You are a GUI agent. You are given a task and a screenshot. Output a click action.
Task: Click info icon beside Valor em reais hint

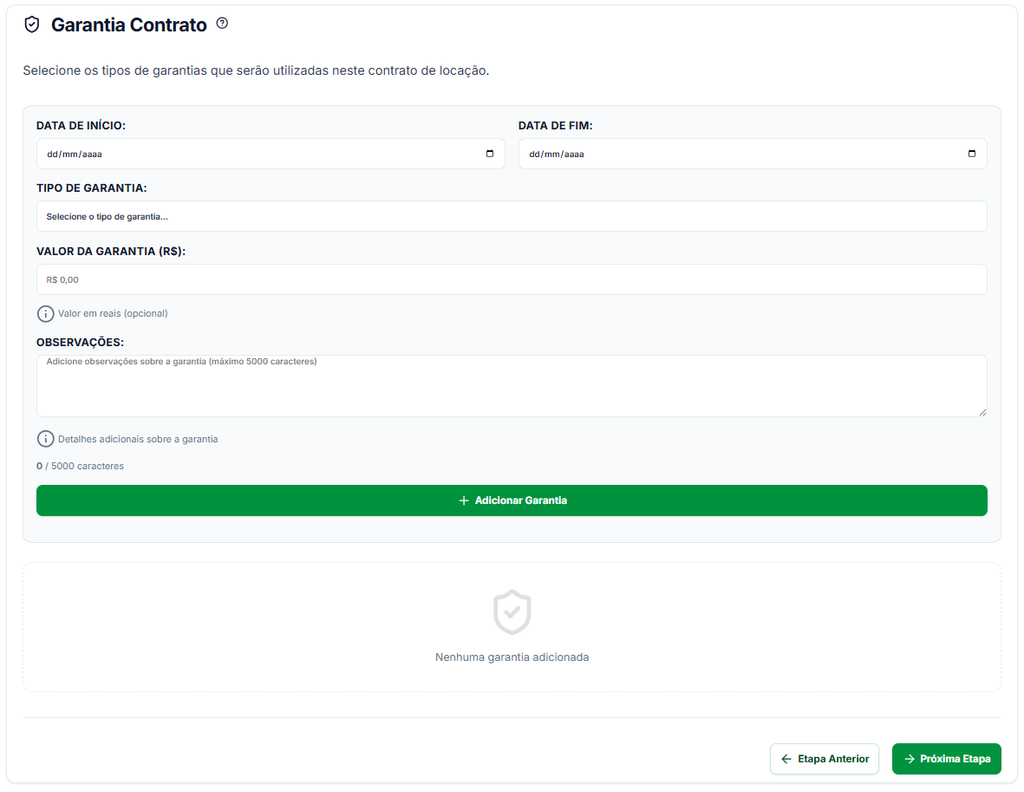click(x=45, y=314)
